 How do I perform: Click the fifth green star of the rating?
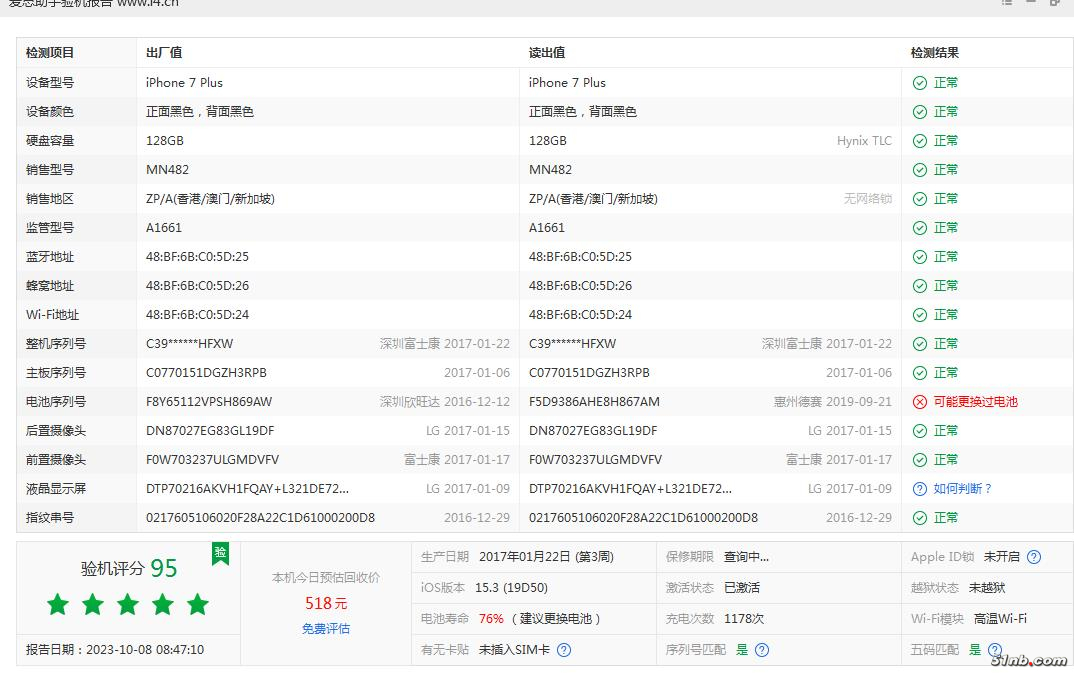[198, 605]
